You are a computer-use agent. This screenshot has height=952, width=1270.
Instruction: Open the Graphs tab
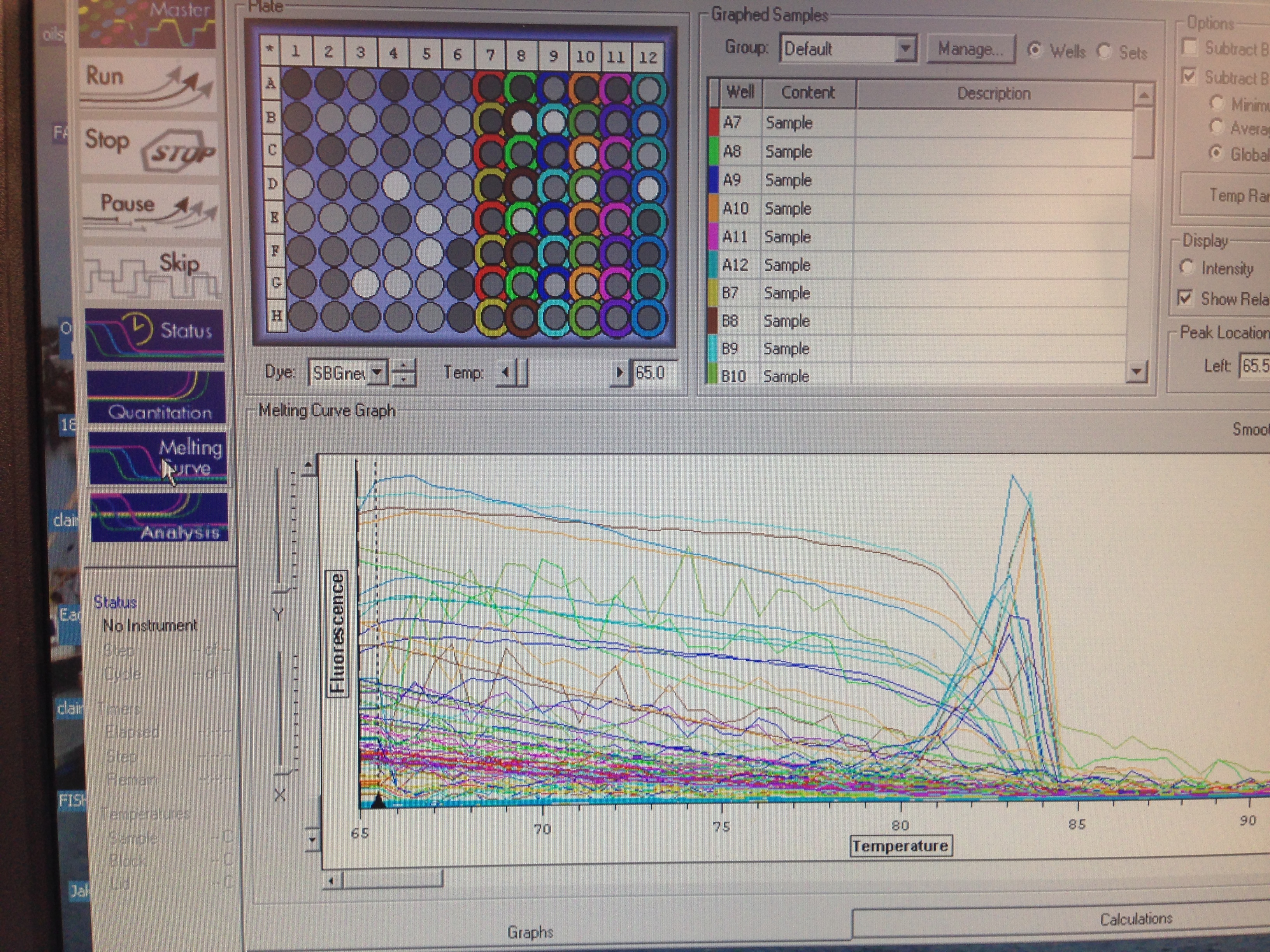coord(530,932)
